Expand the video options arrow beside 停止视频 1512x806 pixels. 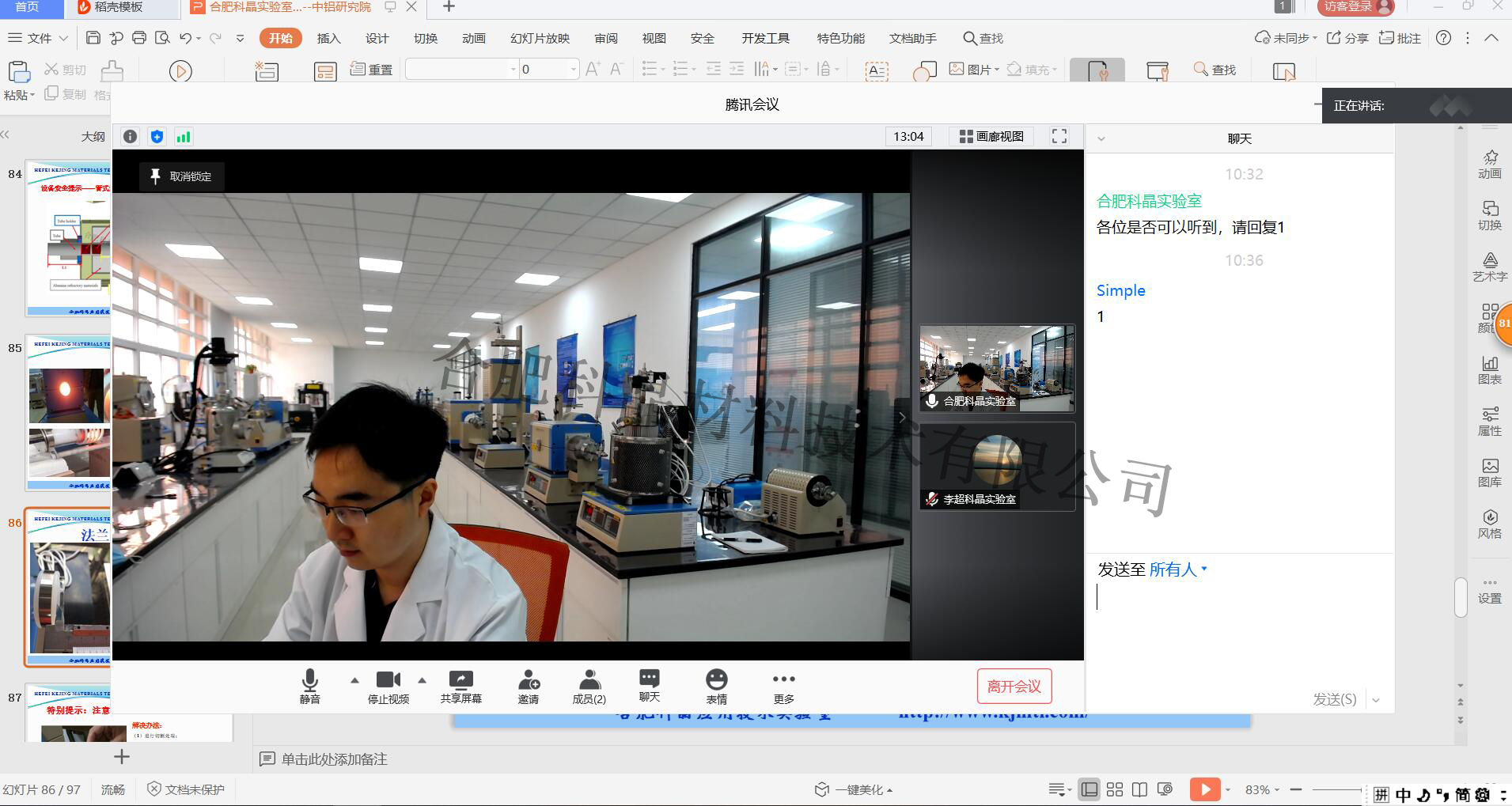pos(422,679)
